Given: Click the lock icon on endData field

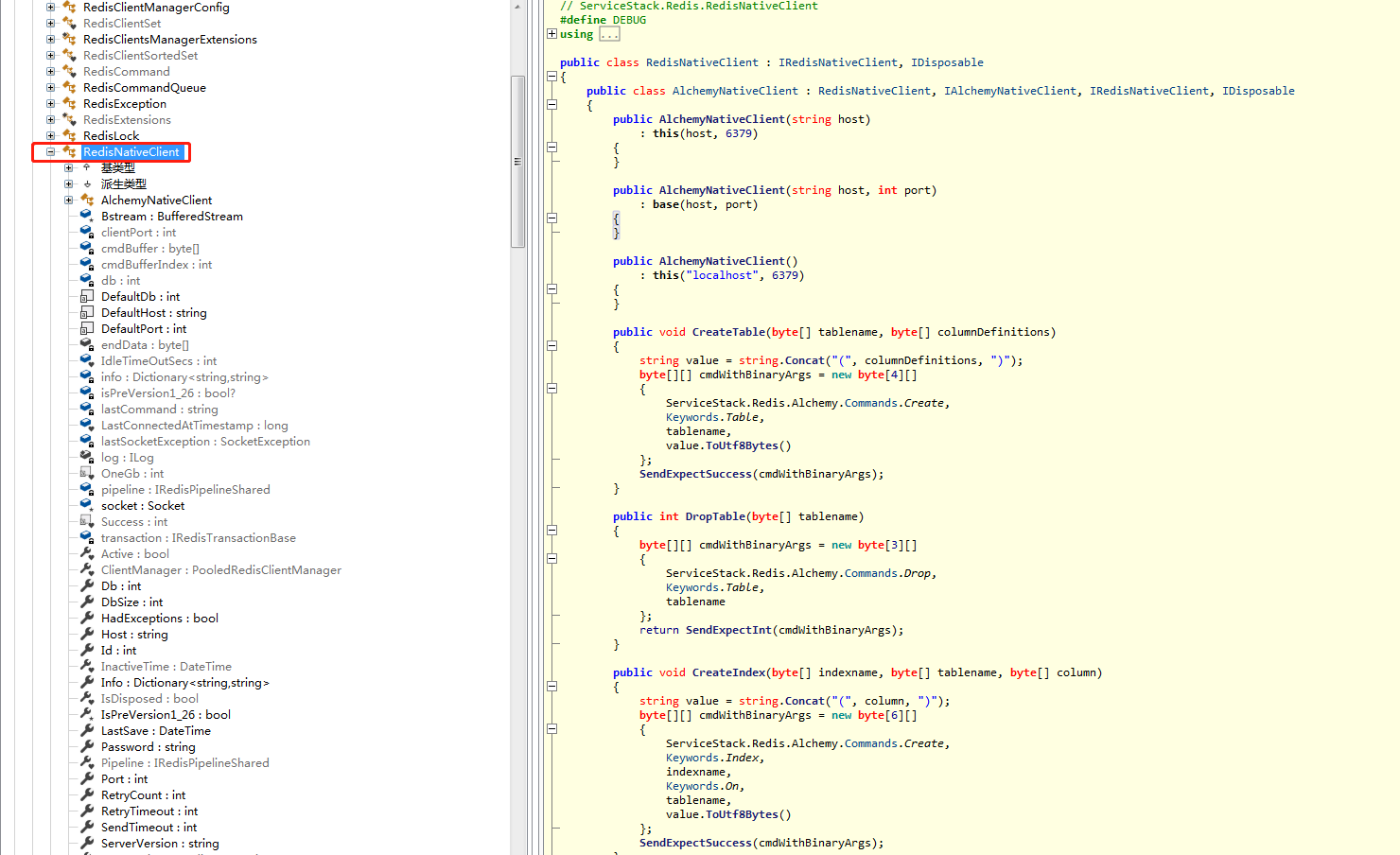Looking at the screenshot, I should [91, 346].
